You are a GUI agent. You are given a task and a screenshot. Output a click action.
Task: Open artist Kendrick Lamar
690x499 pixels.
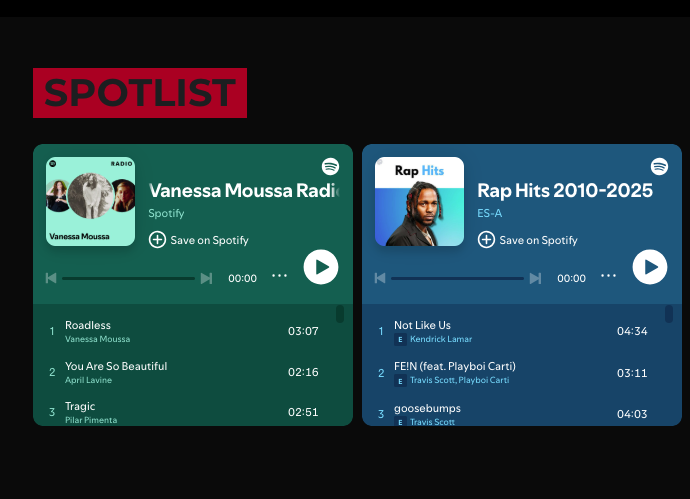(441, 339)
